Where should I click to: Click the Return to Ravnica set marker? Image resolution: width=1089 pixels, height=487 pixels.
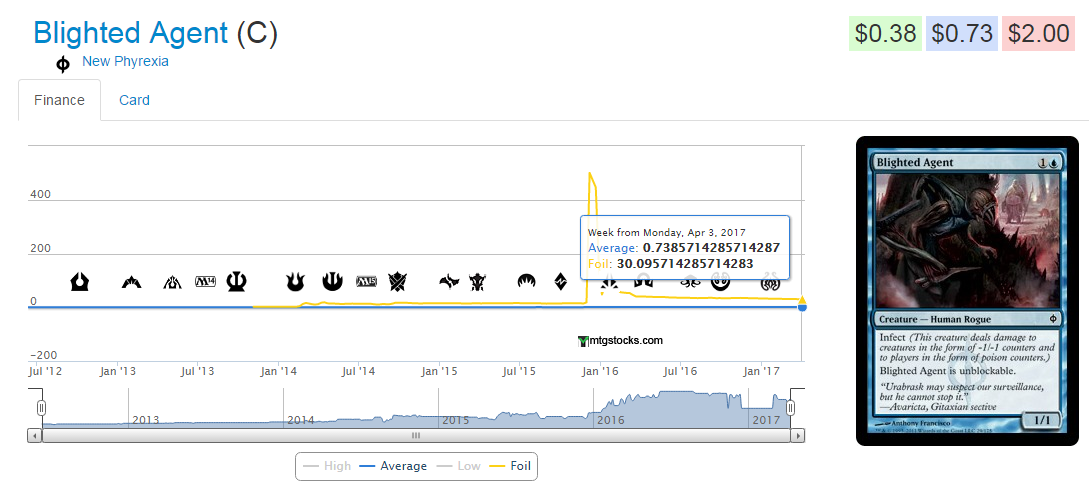80,281
